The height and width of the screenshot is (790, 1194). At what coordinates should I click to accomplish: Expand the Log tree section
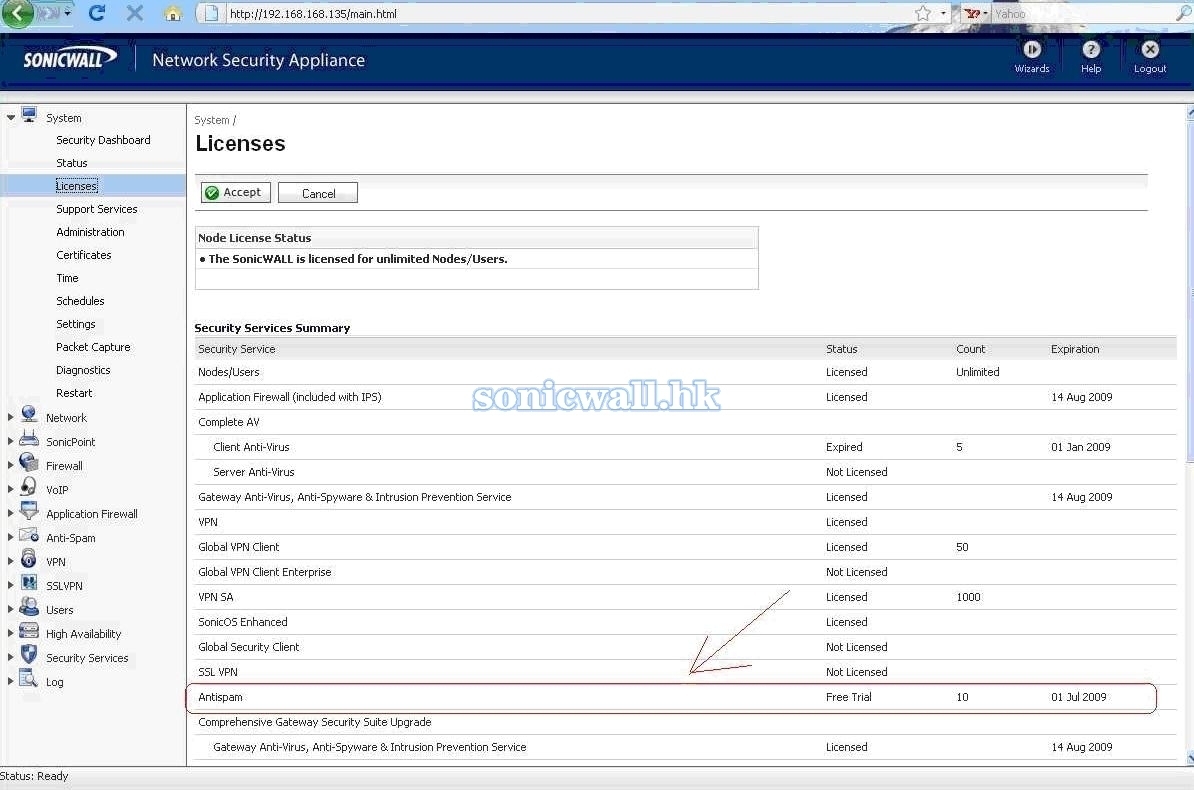(11, 681)
